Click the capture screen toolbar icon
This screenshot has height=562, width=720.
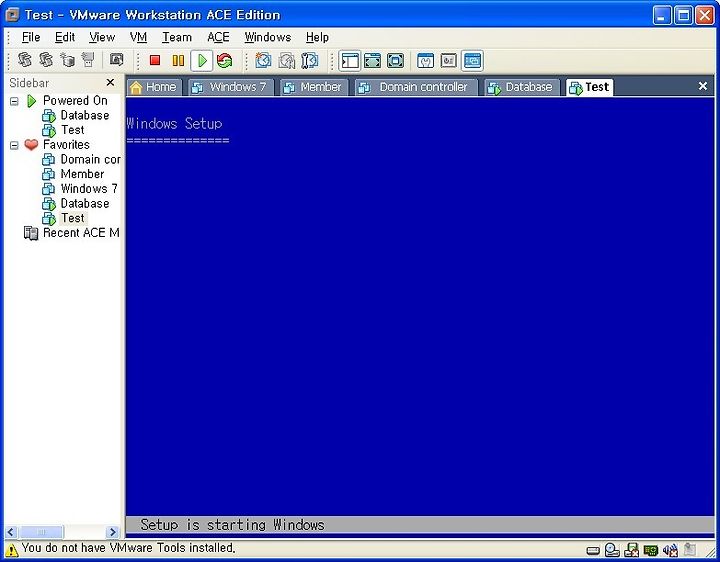[117, 60]
